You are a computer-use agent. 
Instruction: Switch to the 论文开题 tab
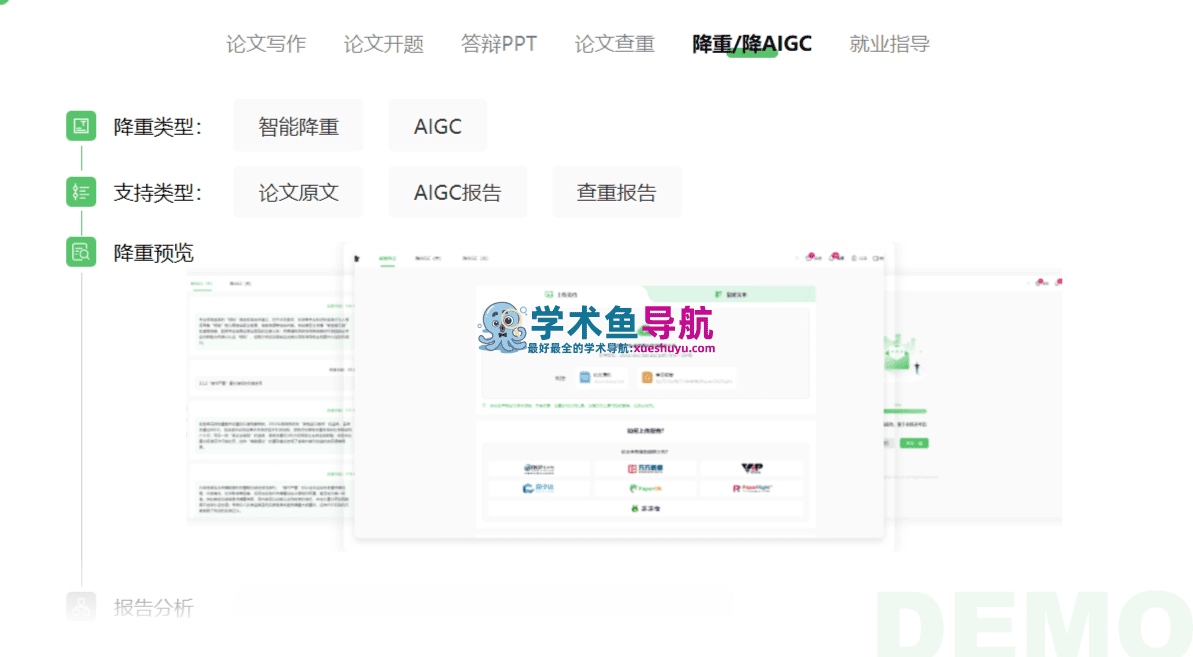(383, 44)
